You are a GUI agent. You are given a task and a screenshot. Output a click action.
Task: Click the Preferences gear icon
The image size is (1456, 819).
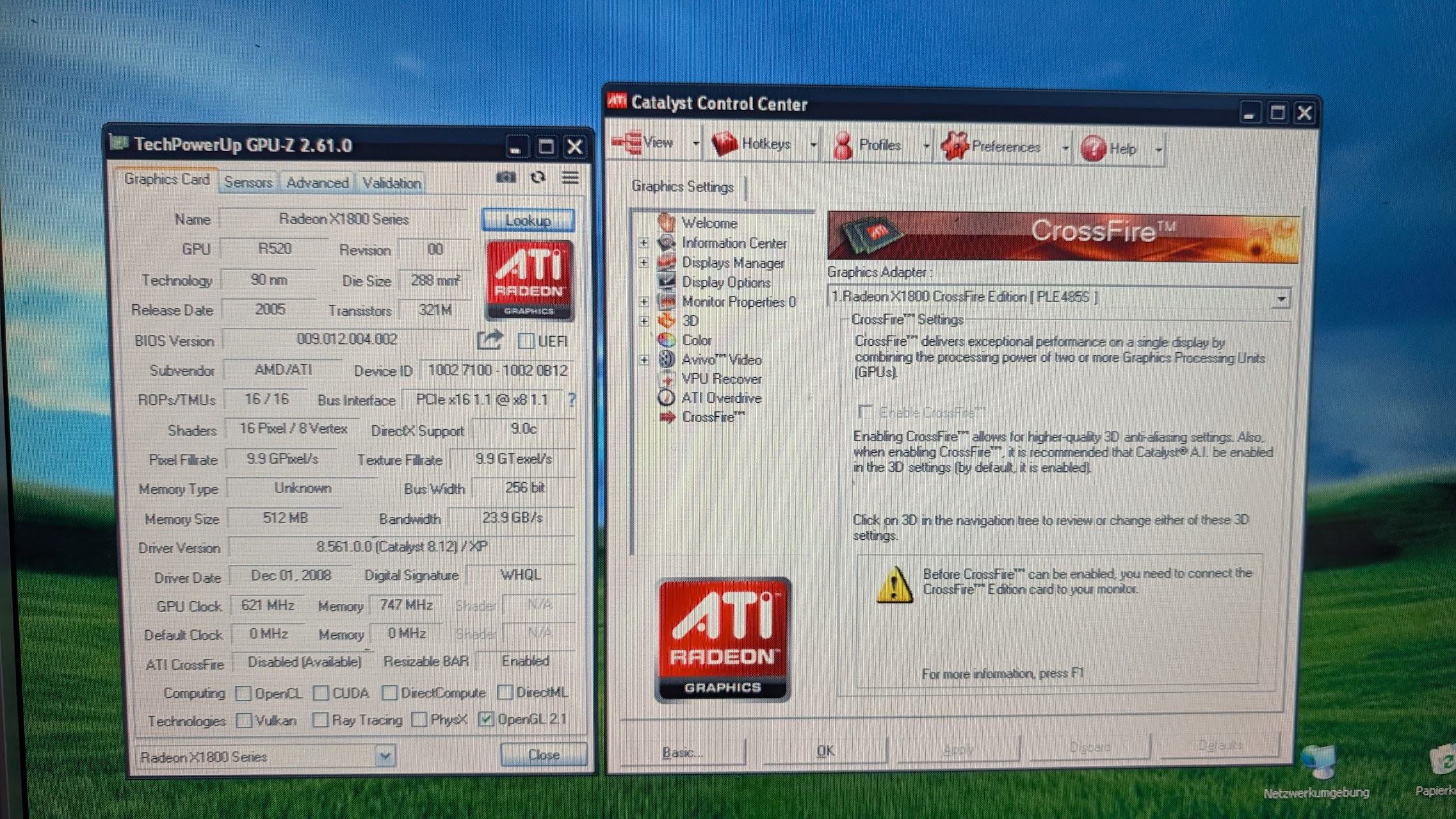coord(955,146)
